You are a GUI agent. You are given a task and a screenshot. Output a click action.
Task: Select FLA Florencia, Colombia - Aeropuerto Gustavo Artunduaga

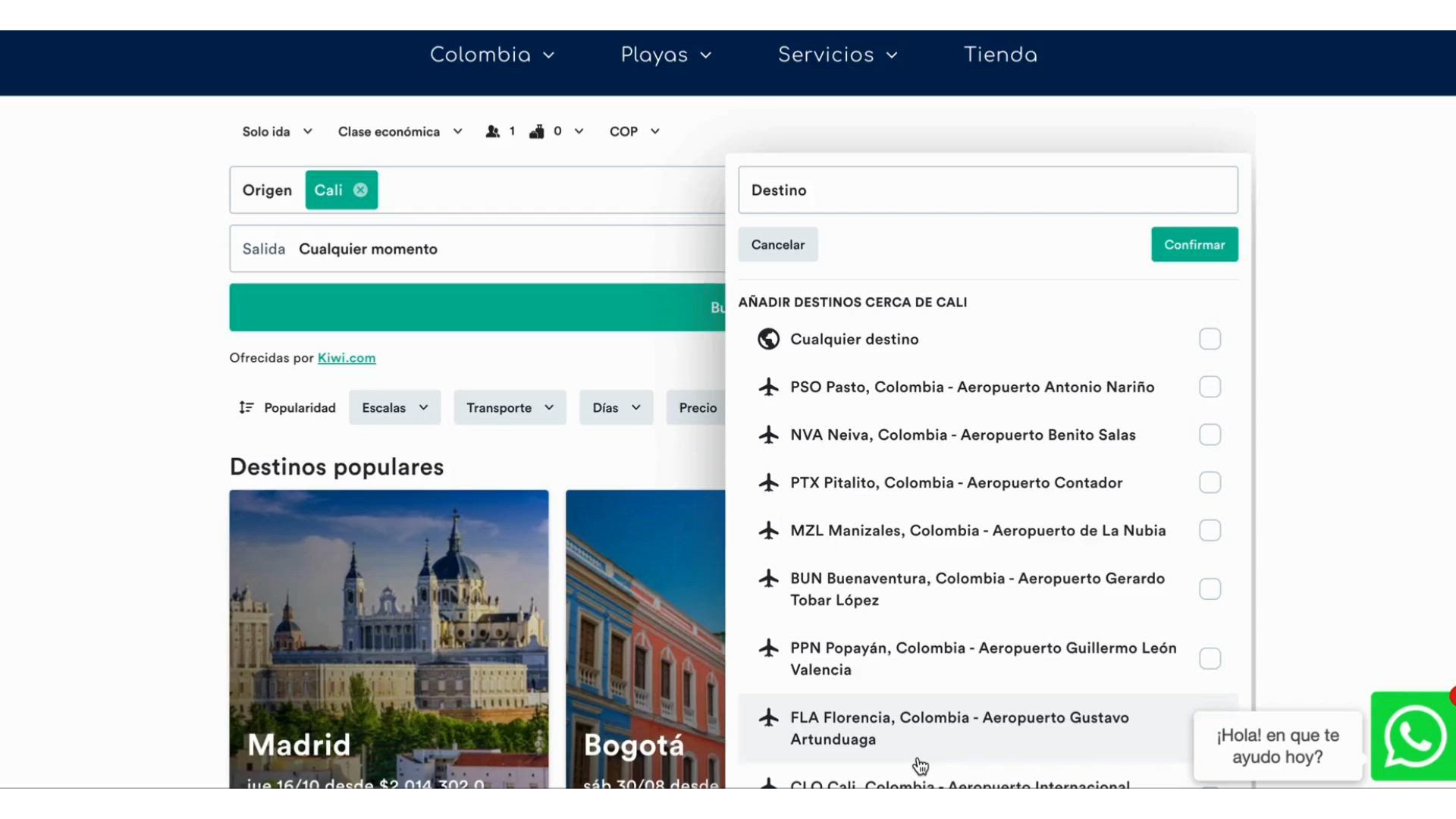pos(988,728)
